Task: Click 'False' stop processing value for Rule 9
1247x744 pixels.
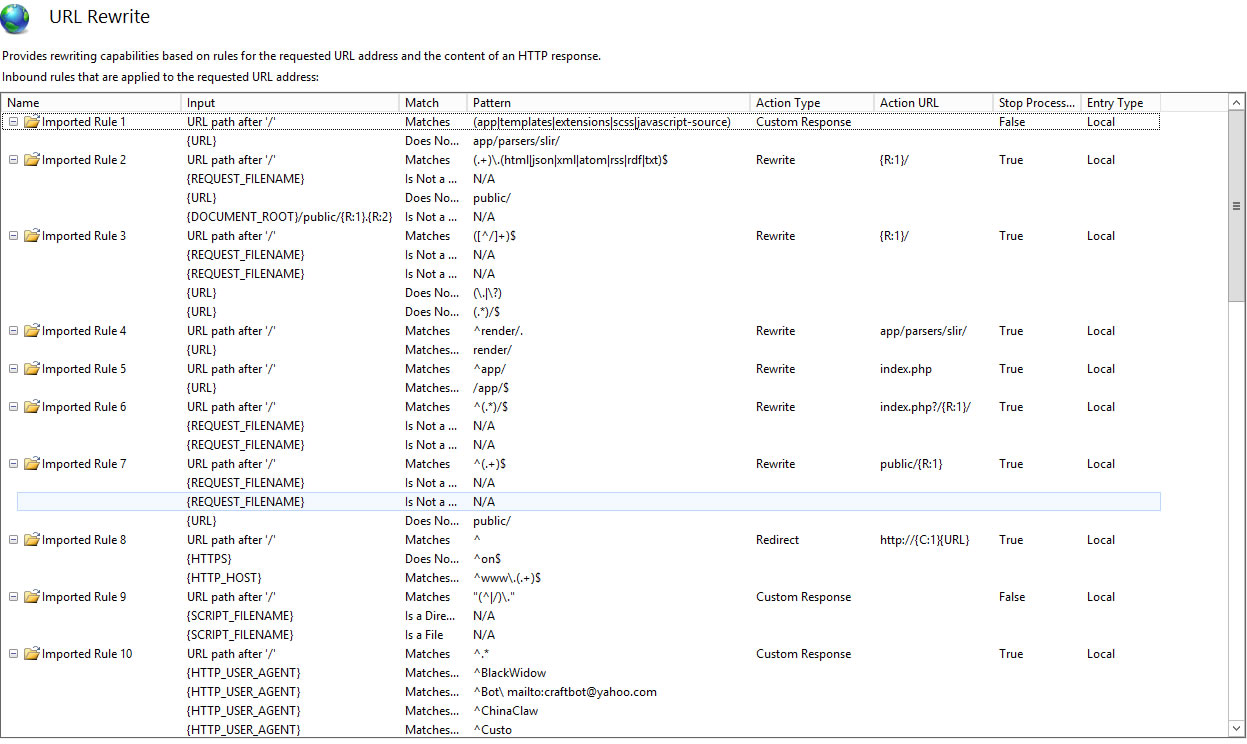Action: 1011,597
